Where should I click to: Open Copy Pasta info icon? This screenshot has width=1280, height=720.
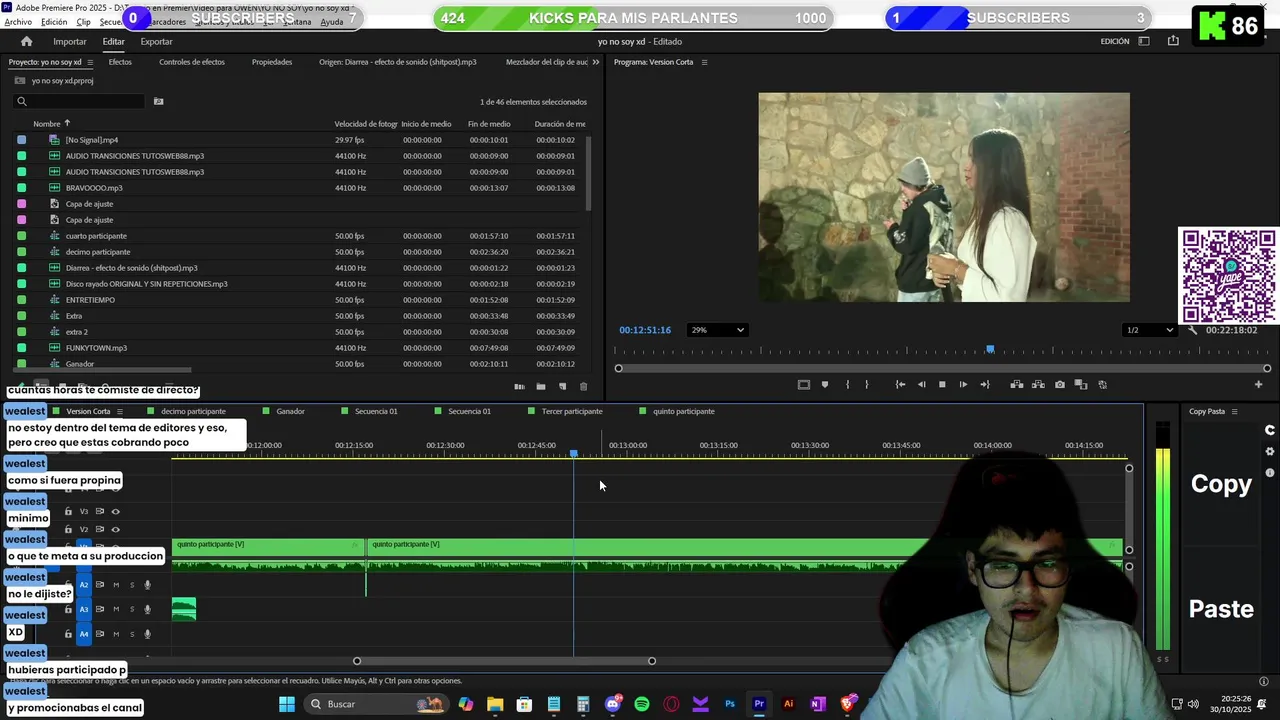tap(1270, 472)
